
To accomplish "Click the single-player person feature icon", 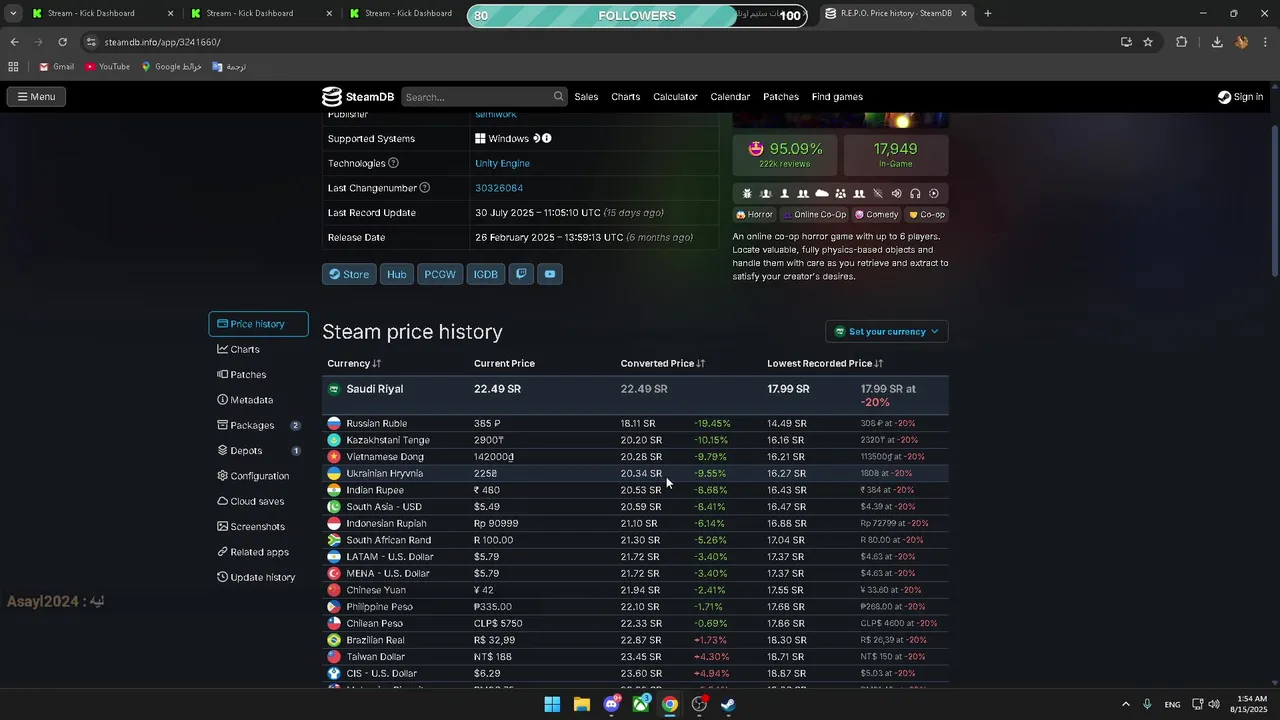I will 784,194.
